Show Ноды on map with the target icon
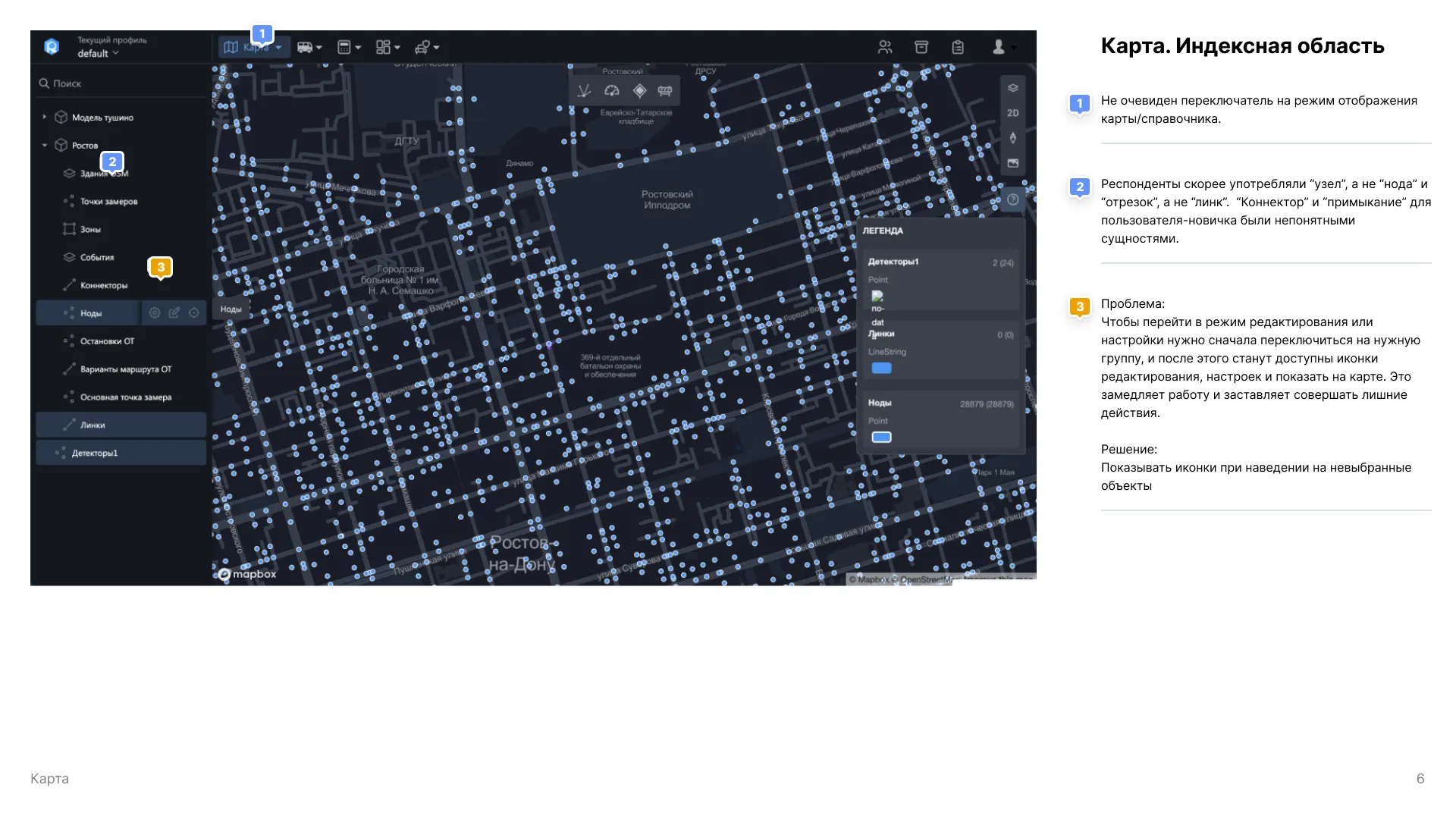This screenshot has width=1456, height=819. [194, 312]
